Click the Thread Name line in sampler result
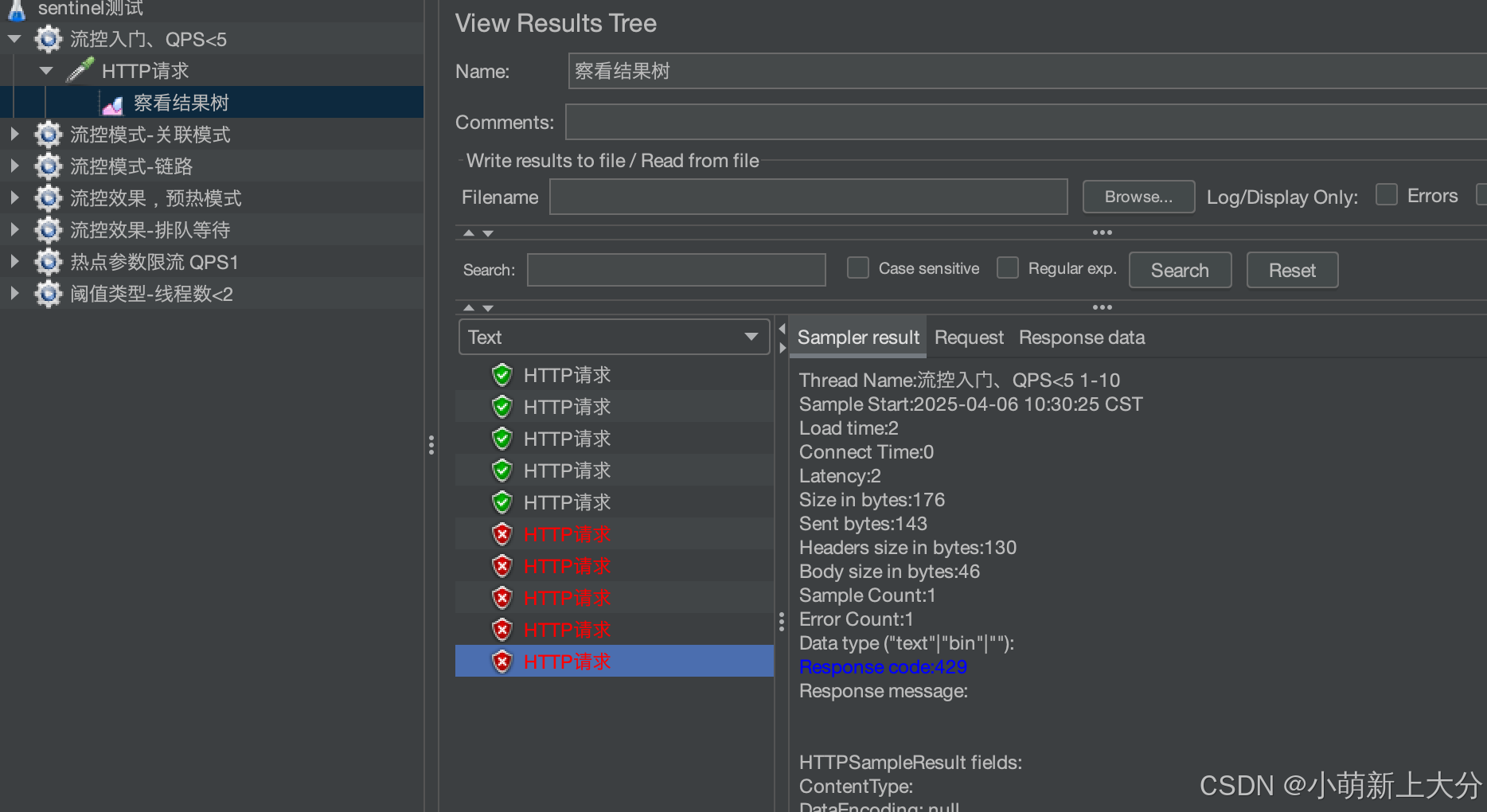The width and height of the screenshot is (1487, 812). point(959,381)
